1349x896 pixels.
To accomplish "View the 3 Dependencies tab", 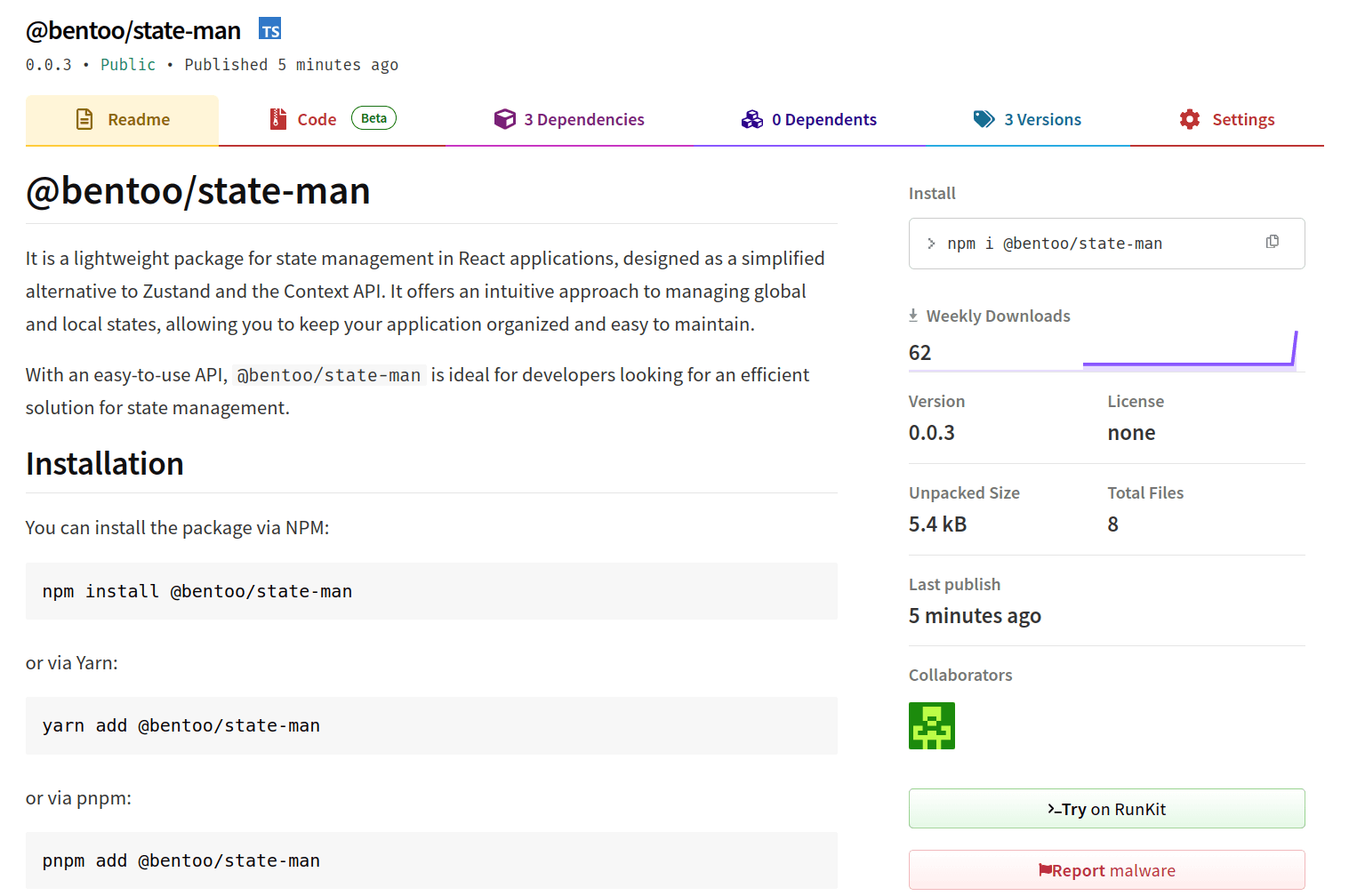I will tap(569, 120).
